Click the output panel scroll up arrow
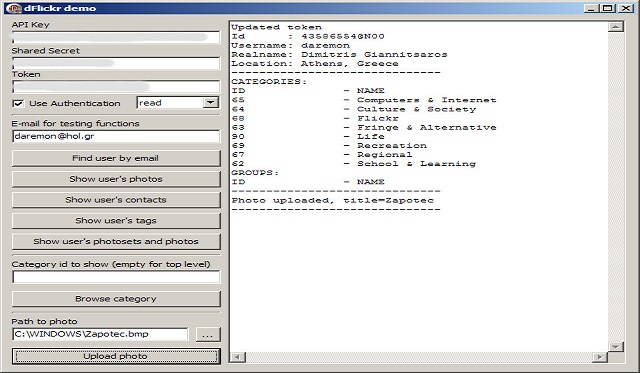 pos(616,27)
